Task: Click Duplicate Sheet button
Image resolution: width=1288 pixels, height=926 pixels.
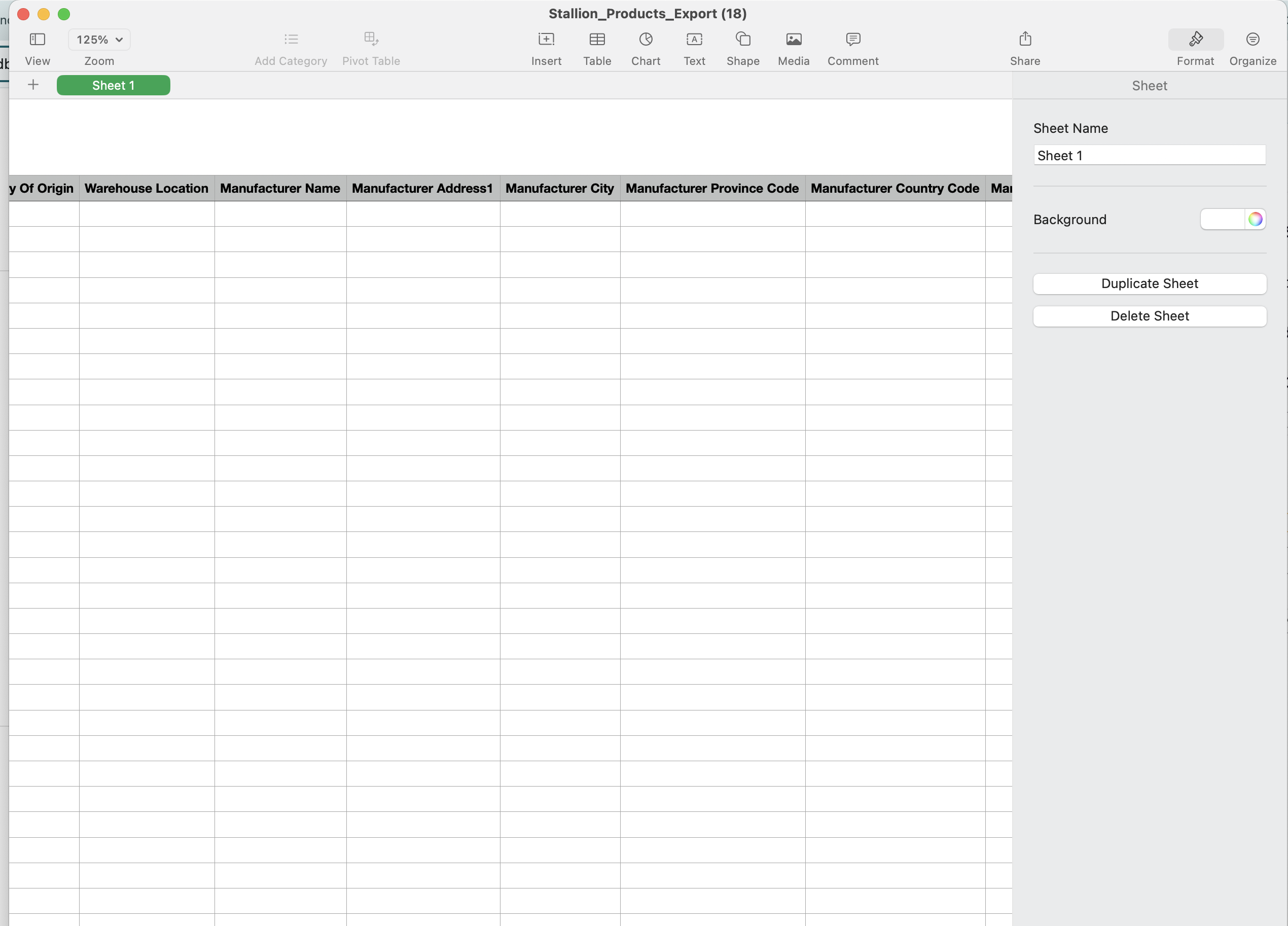Action: pyautogui.click(x=1150, y=283)
